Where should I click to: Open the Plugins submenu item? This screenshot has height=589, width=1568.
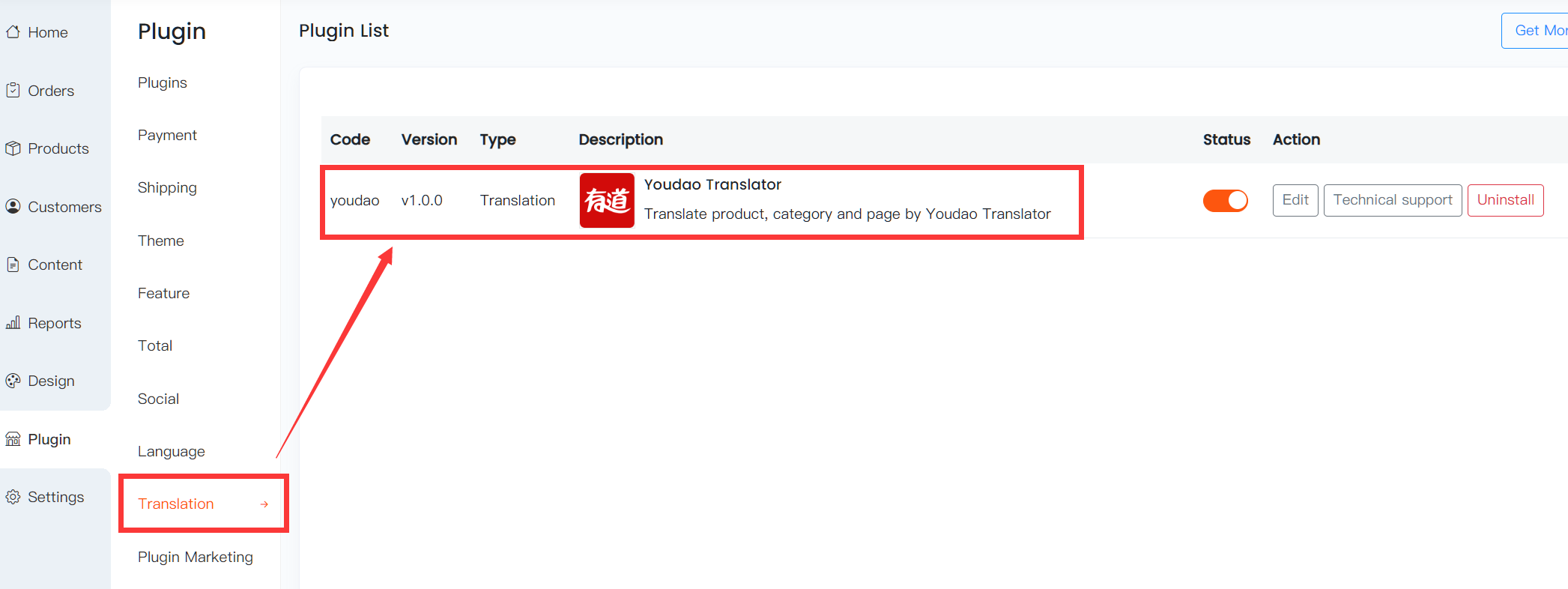163,82
